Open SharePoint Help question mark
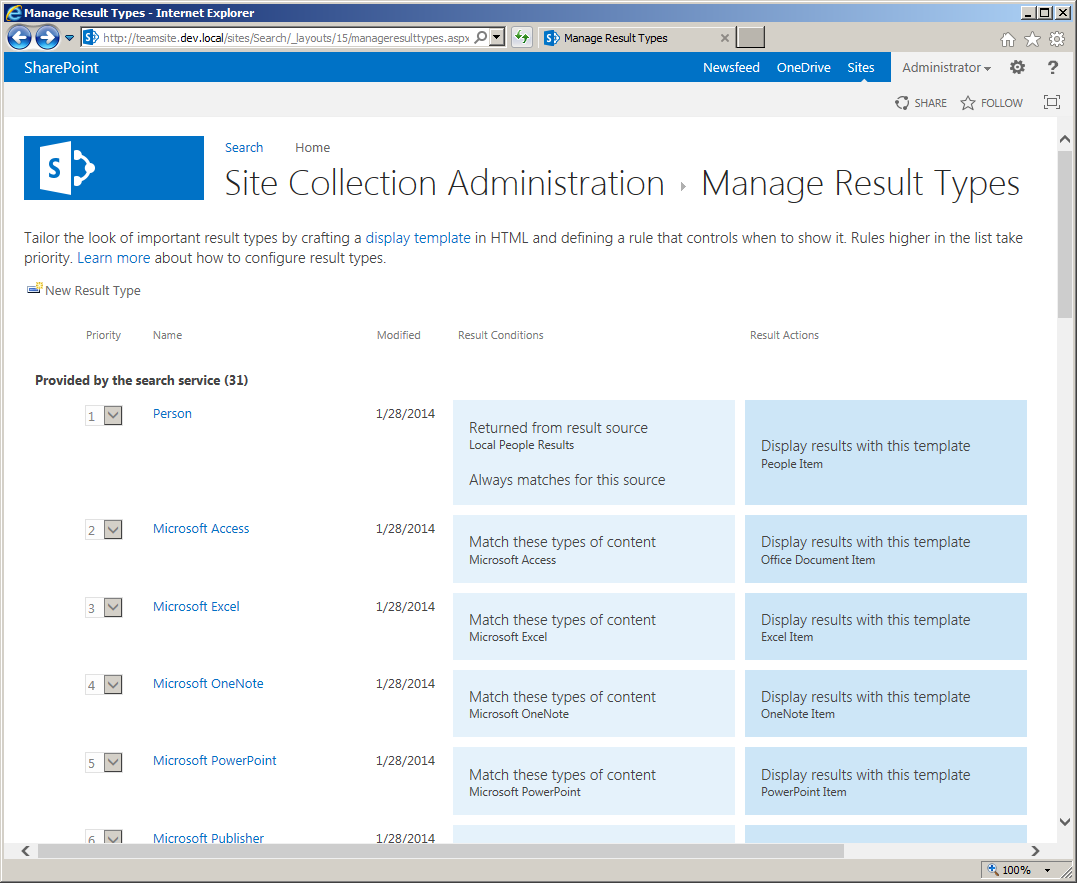The image size is (1077, 883). pyautogui.click(x=1052, y=67)
